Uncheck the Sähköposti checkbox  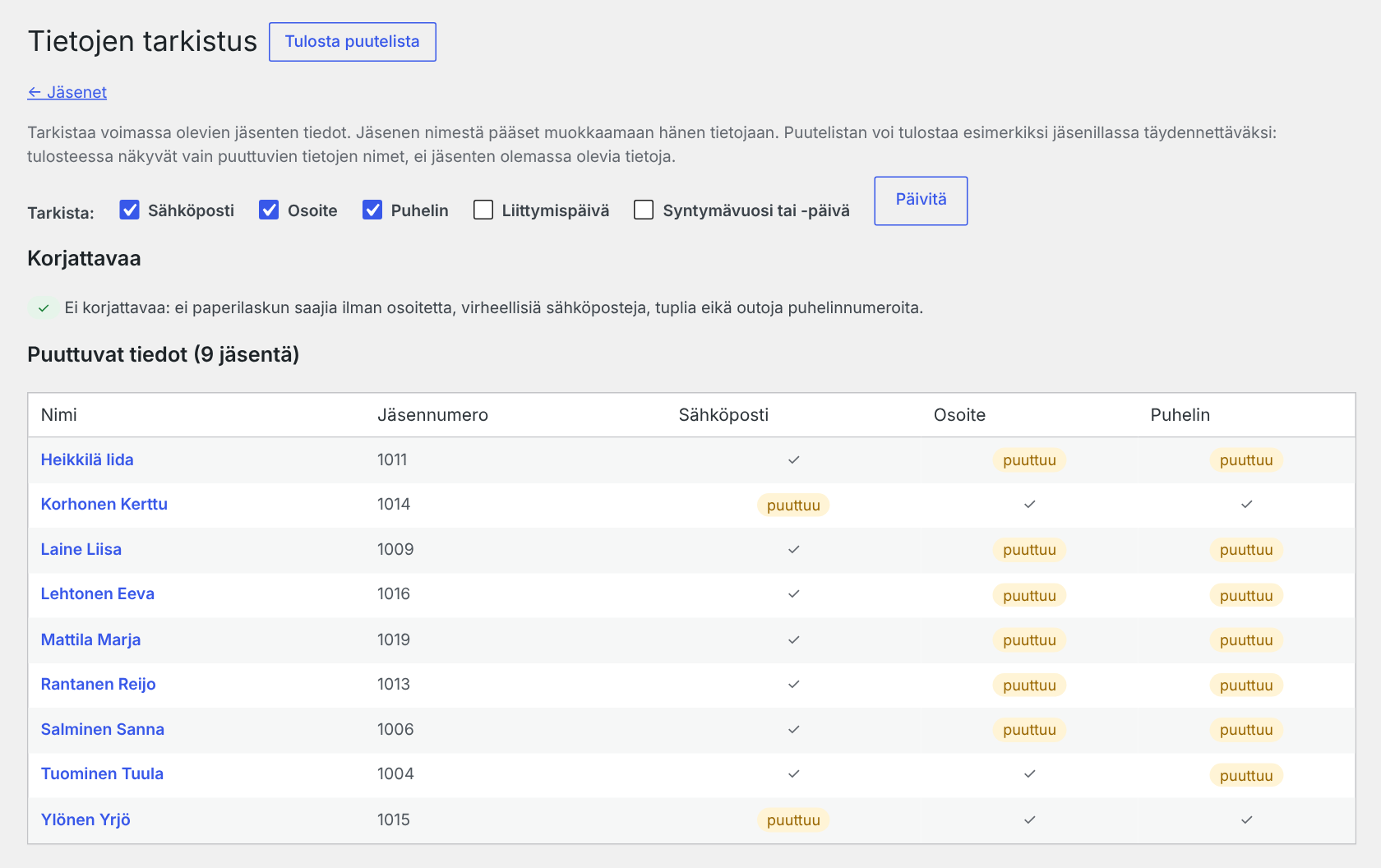pyautogui.click(x=129, y=210)
